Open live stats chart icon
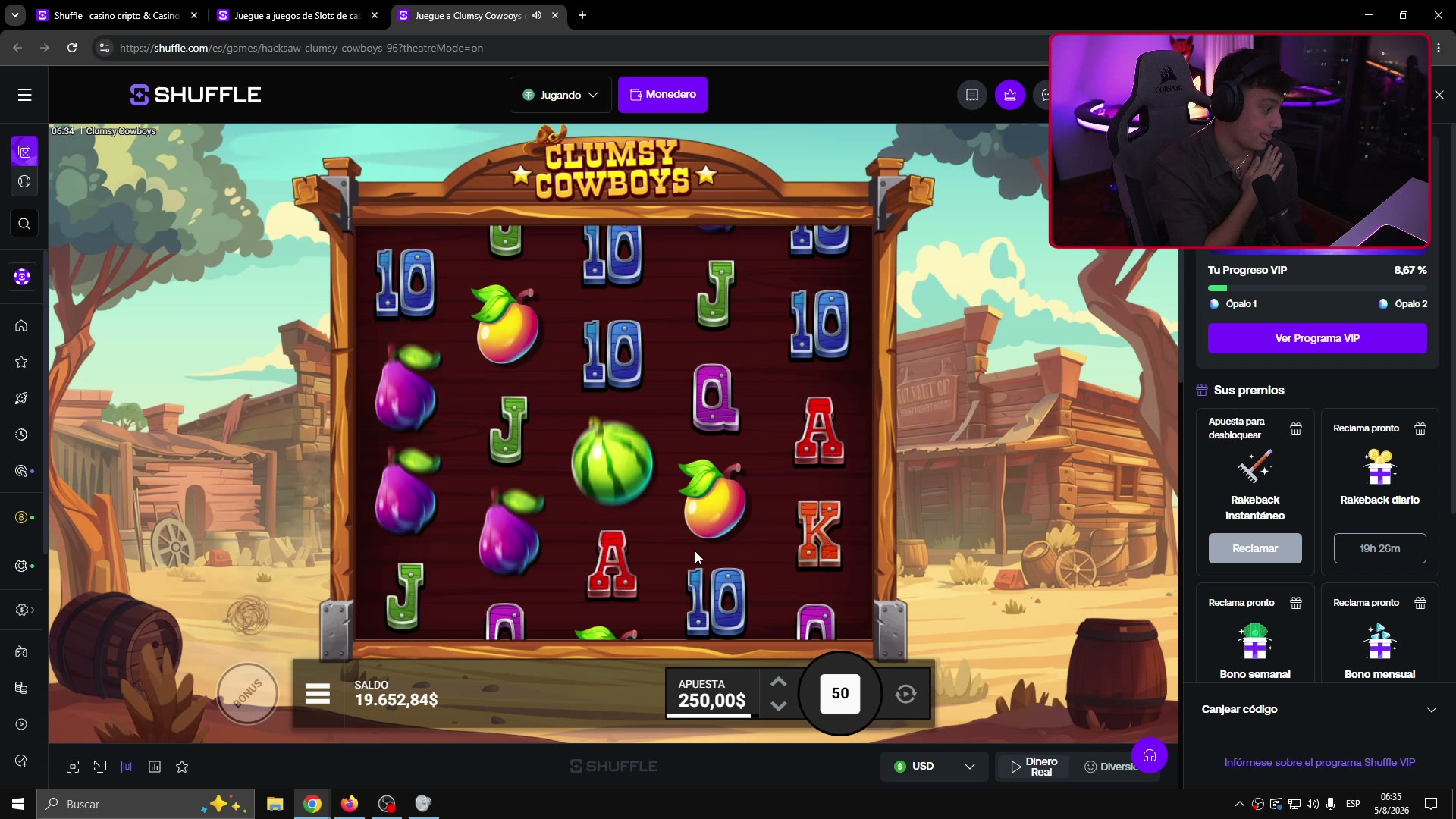Viewport: 1456px width, 819px height. [155, 767]
